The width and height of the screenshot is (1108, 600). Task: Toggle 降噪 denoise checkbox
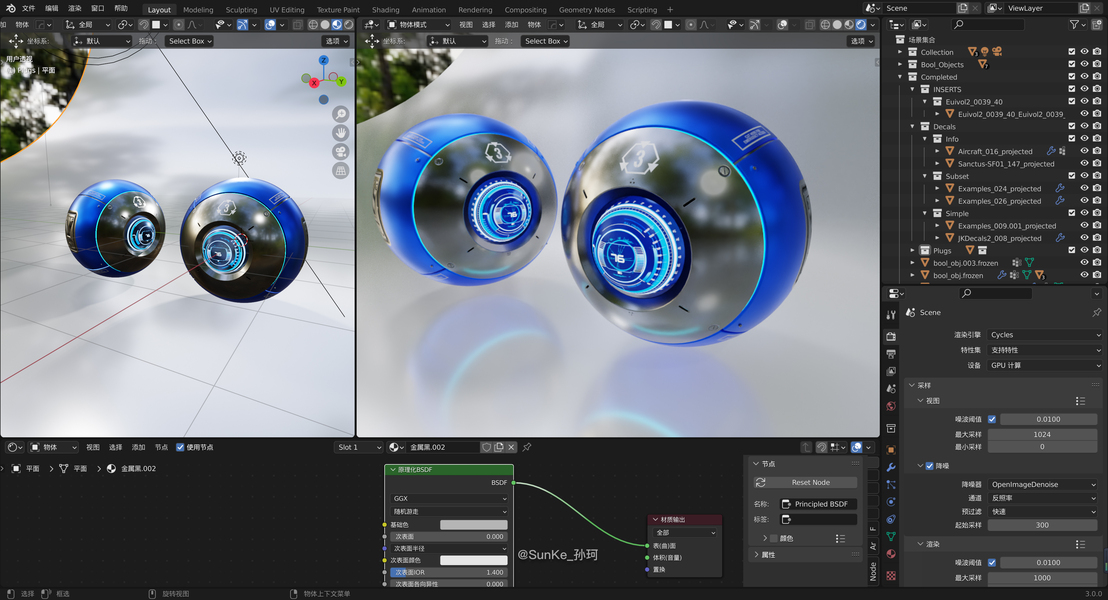[929, 466]
